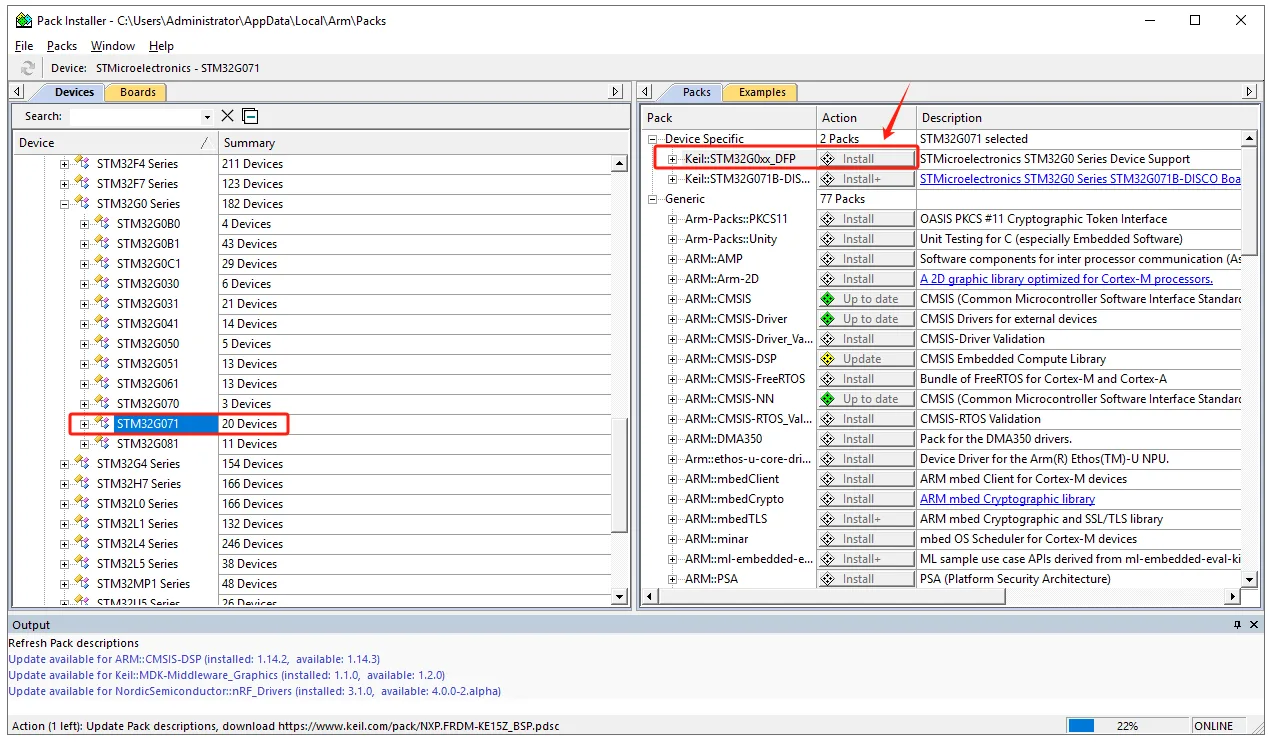1272x742 pixels.
Task: Expand the STM32G071 device node
Action: (x=85, y=424)
